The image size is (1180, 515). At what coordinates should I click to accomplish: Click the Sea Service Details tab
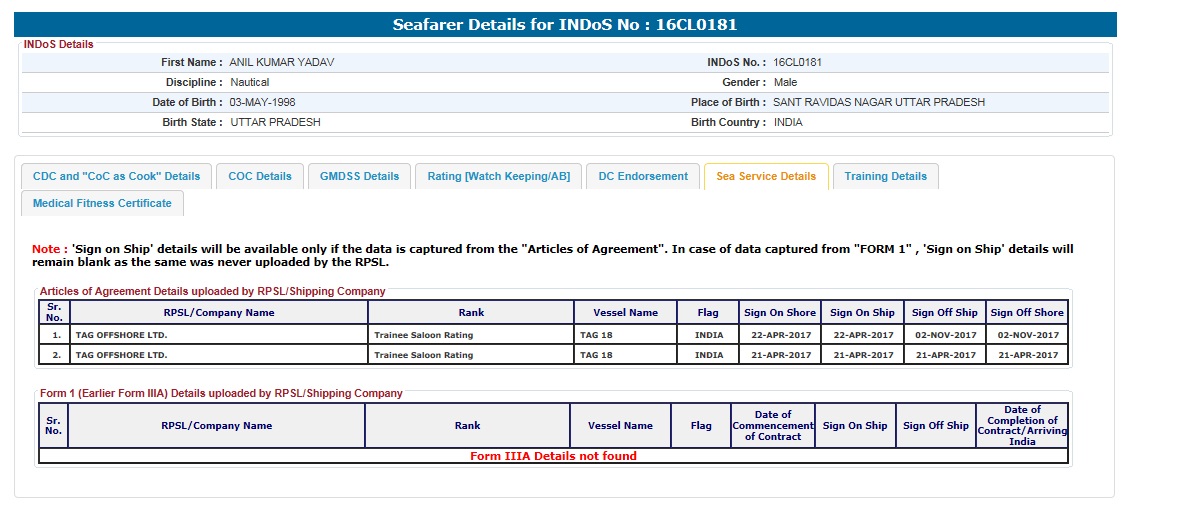tap(766, 176)
